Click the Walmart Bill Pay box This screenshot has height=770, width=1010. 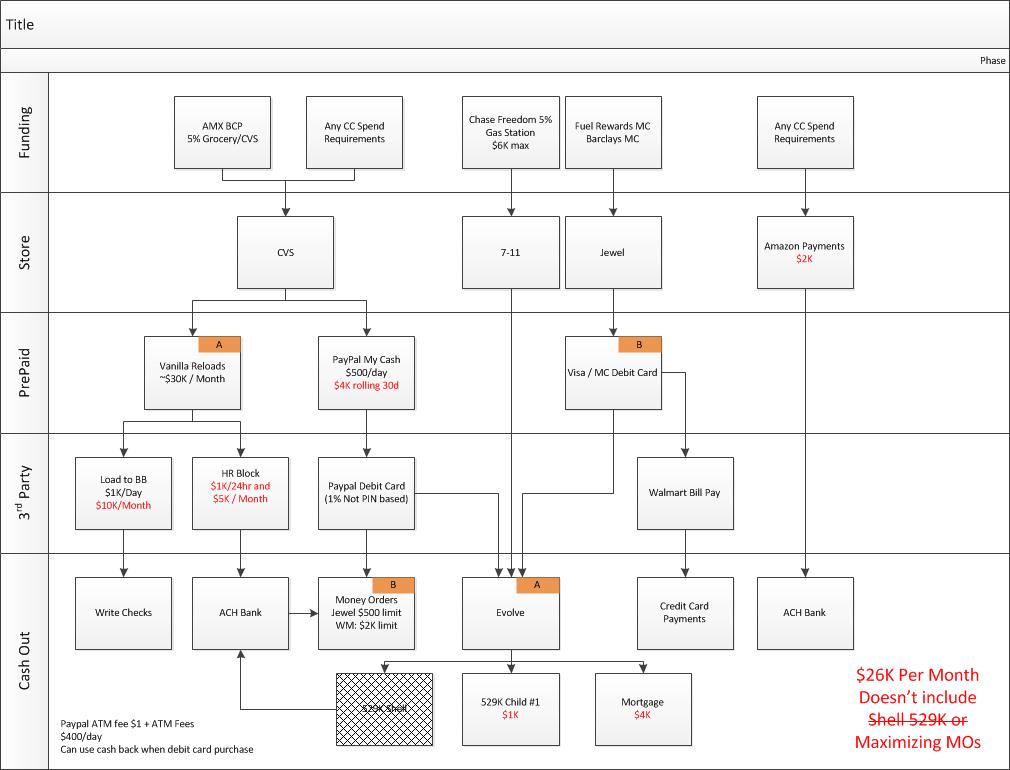685,494
